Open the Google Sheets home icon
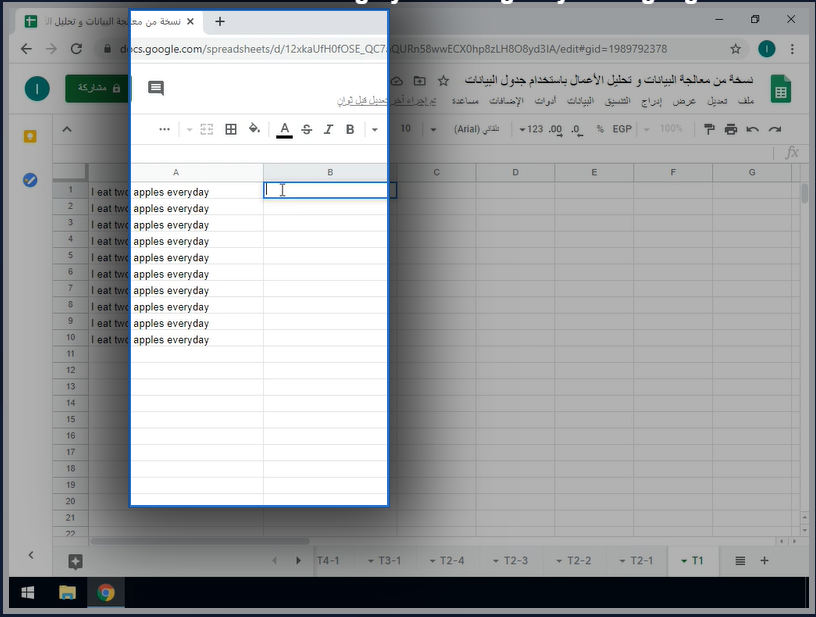This screenshot has width=816, height=617. coord(780,89)
